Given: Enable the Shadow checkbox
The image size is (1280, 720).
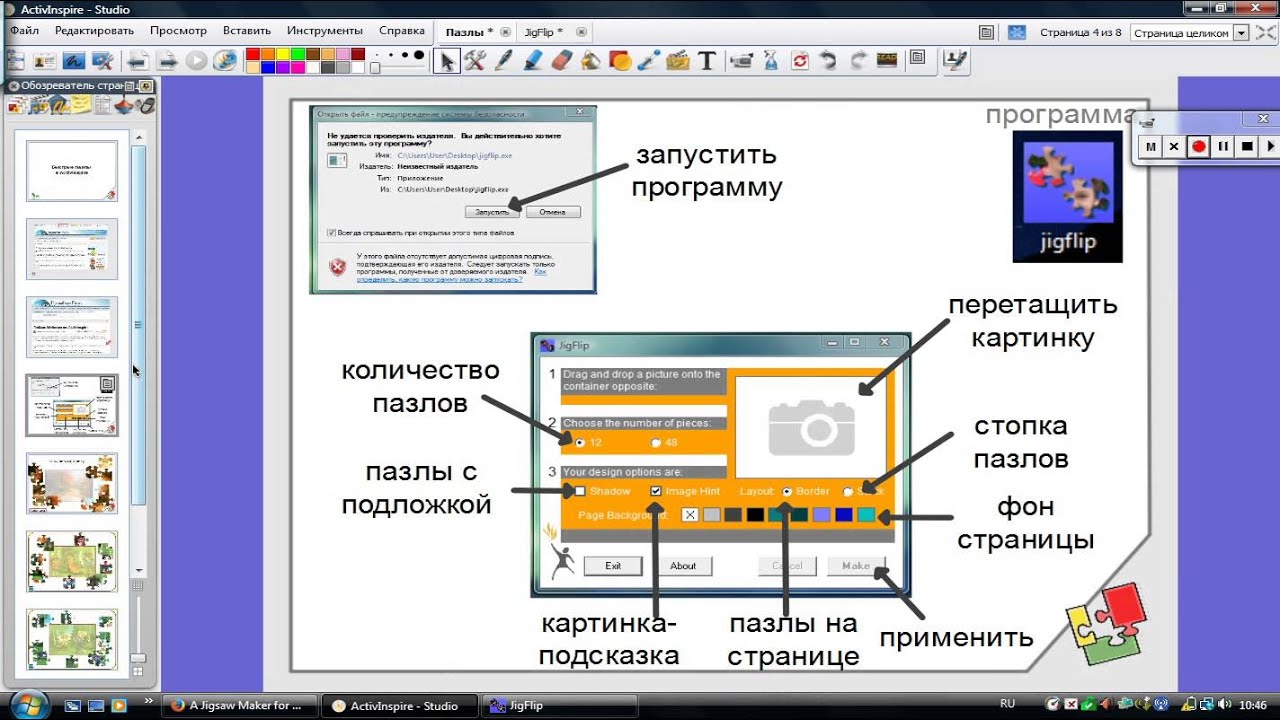Looking at the screenshot, I should click(580, 491).
